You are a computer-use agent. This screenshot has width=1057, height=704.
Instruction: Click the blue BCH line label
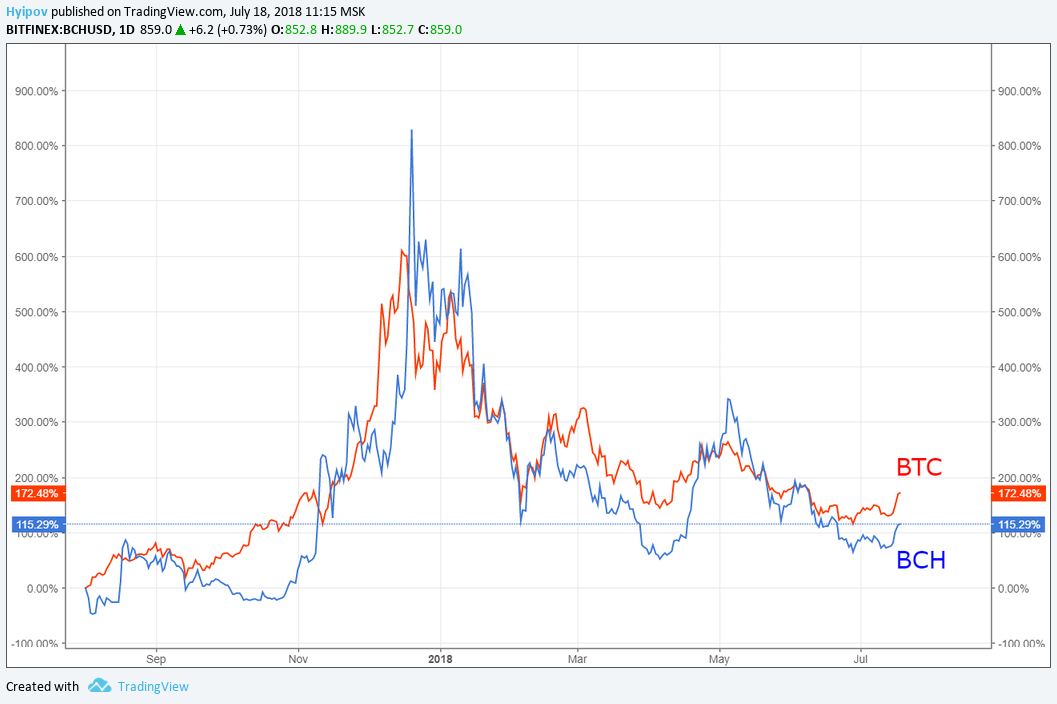[x=921, y=560]
